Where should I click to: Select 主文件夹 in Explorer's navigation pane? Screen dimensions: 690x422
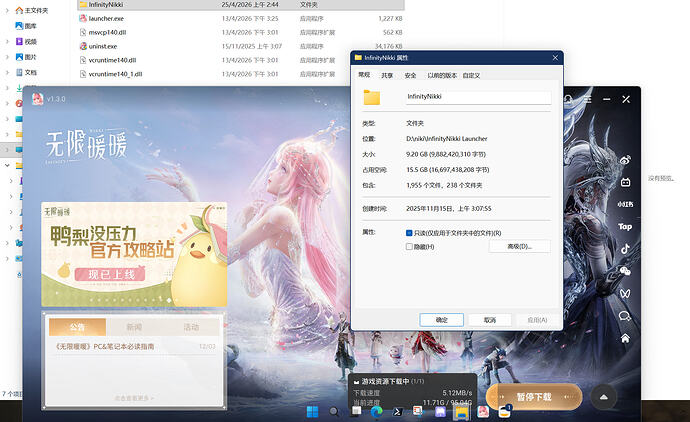(32, 10)
